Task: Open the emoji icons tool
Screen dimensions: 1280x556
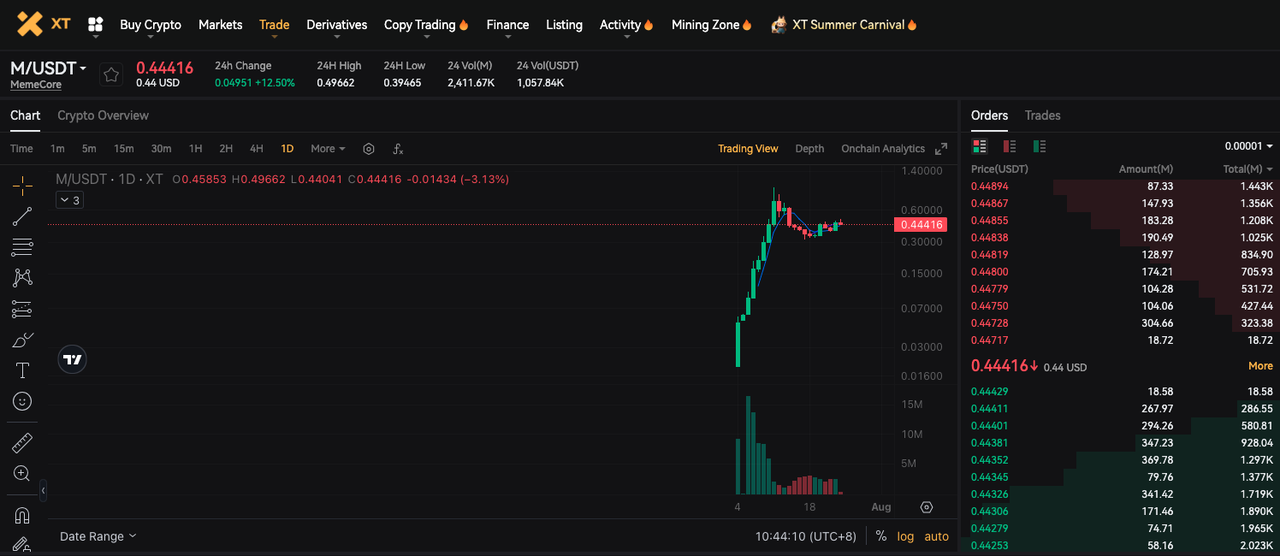Action: pyautogui.click(x=22, y=401)
